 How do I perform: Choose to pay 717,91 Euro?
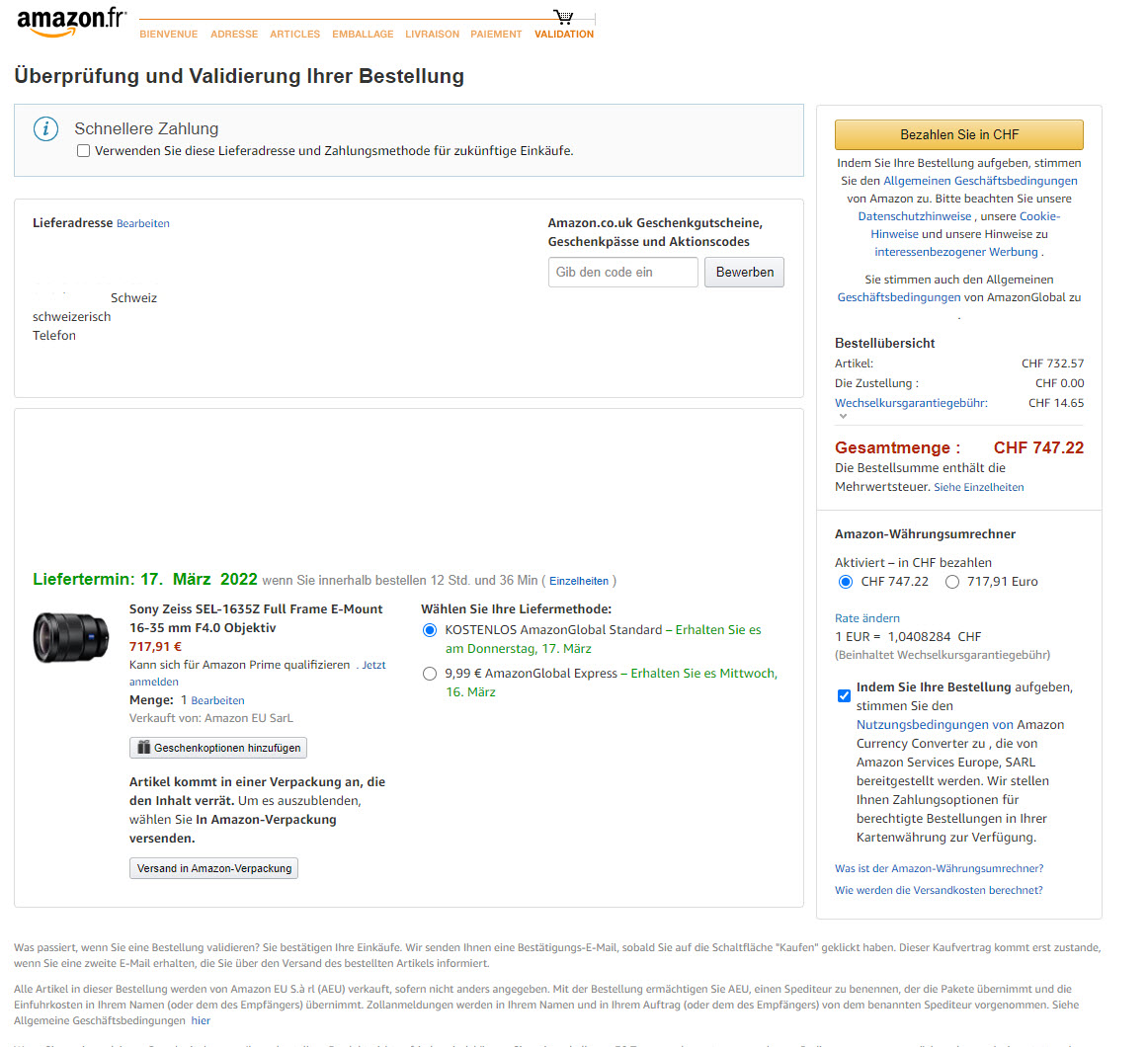click(x=952, y=582)
